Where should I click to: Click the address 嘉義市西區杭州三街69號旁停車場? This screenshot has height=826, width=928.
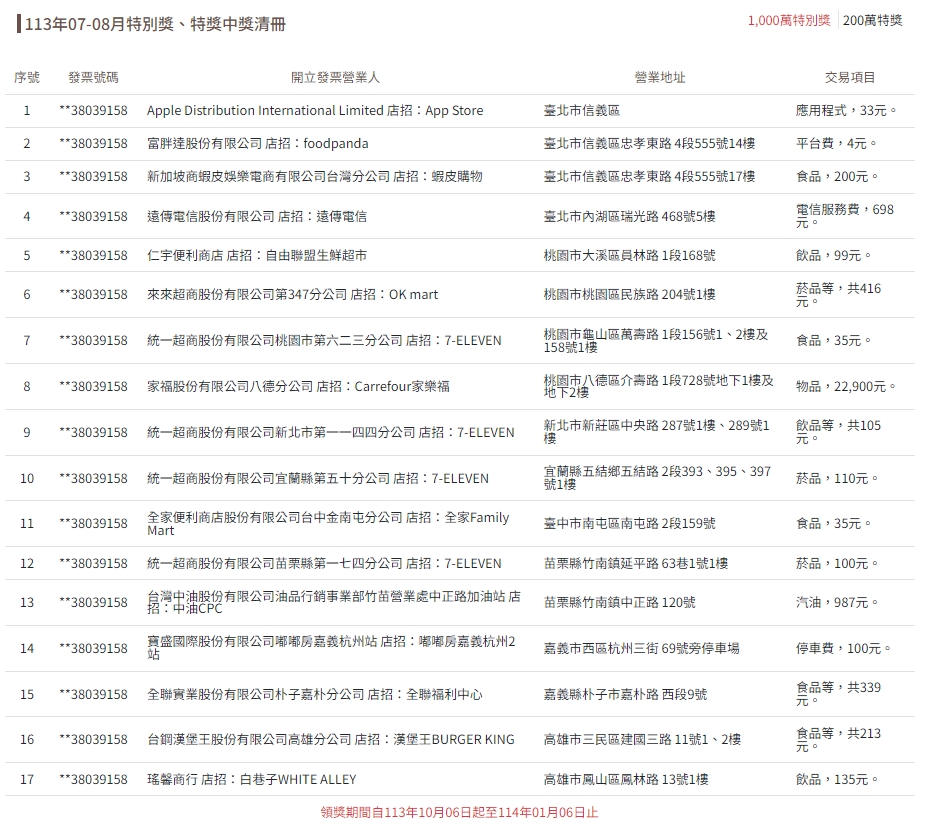(642, 649)
